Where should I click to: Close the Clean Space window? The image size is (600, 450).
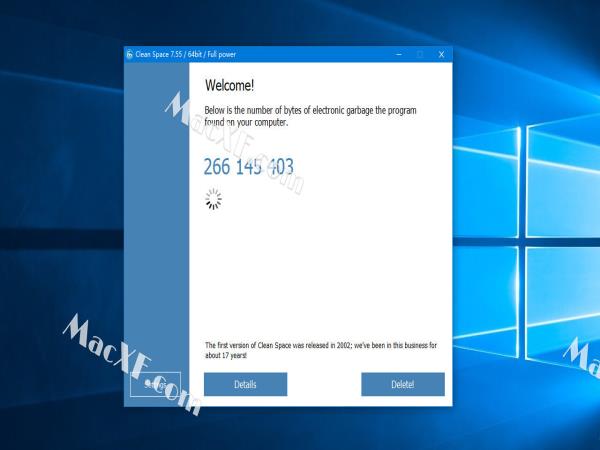point(441,54)
